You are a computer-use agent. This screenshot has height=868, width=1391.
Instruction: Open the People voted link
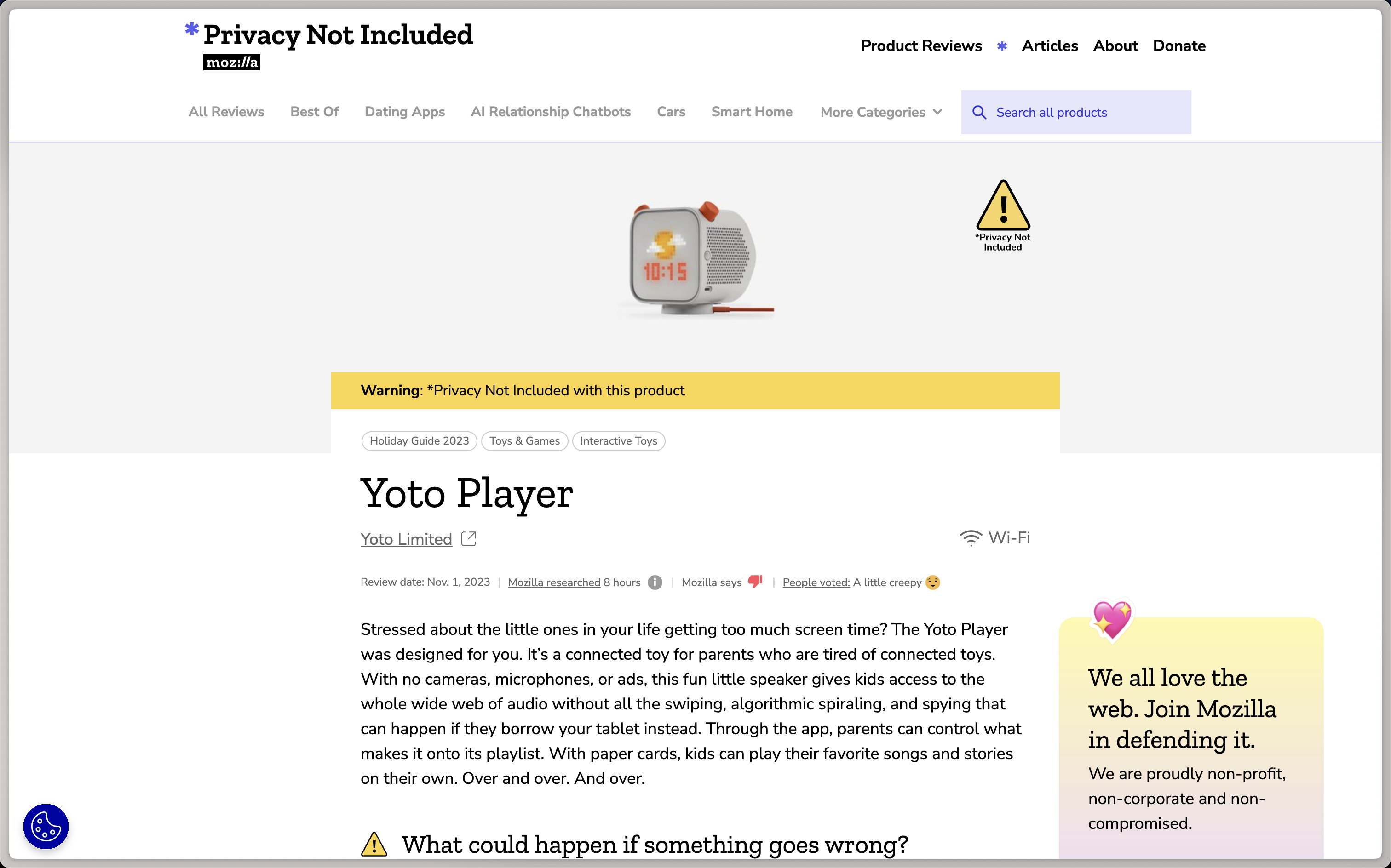[816, 582]
